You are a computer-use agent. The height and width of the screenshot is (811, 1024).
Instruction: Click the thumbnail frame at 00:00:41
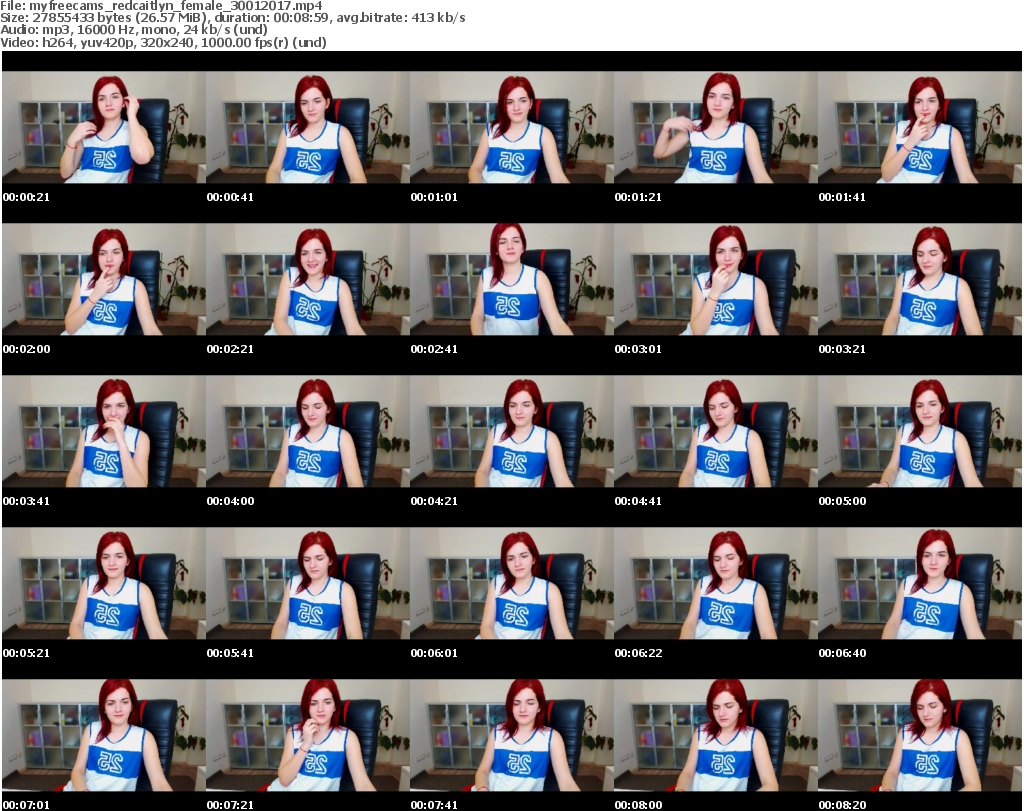(x=308, y=127)
